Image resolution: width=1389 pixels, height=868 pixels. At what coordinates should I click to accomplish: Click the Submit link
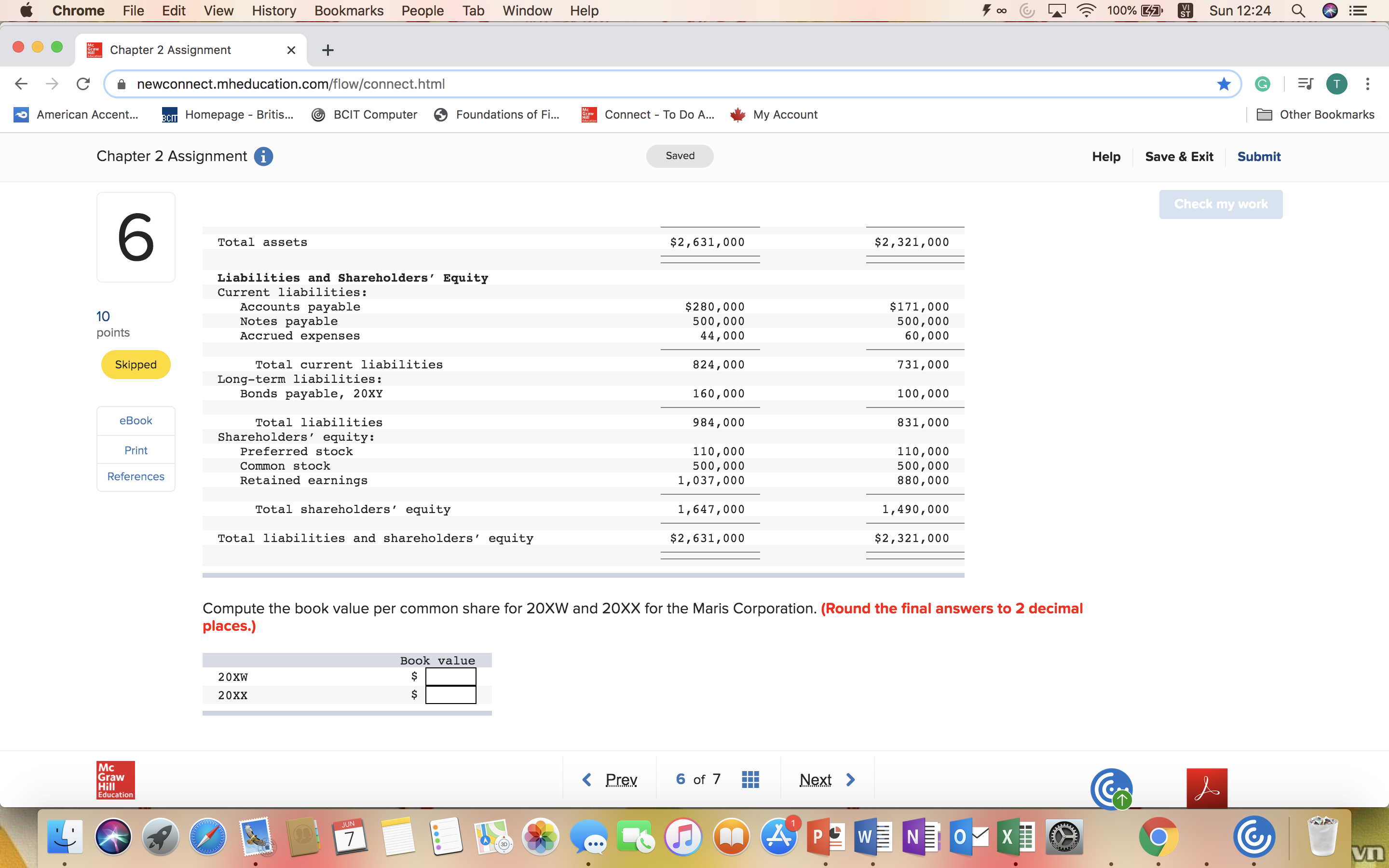[x=1258, y=156]
